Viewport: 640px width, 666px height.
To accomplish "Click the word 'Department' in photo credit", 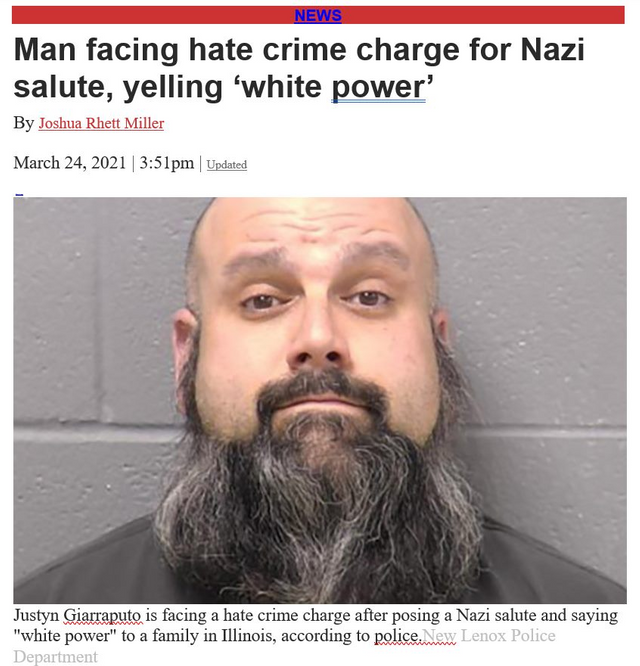I will click(x=56, y=656).
